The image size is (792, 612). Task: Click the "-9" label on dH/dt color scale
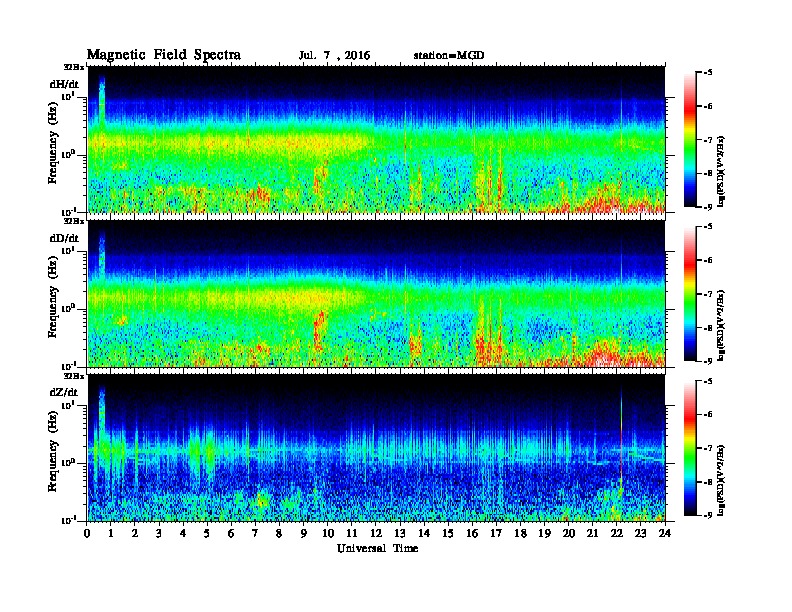pyautogui.click(x=707, y=207)
